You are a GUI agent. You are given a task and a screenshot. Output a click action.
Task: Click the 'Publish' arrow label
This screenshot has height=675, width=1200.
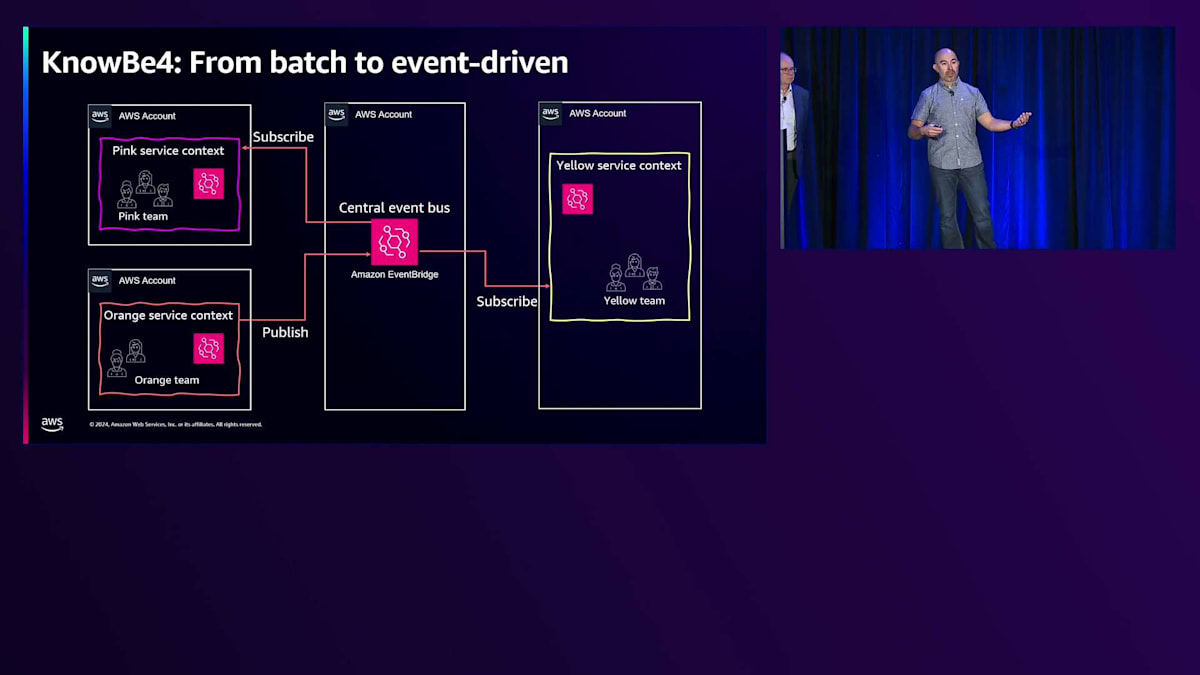click(285, 332)
